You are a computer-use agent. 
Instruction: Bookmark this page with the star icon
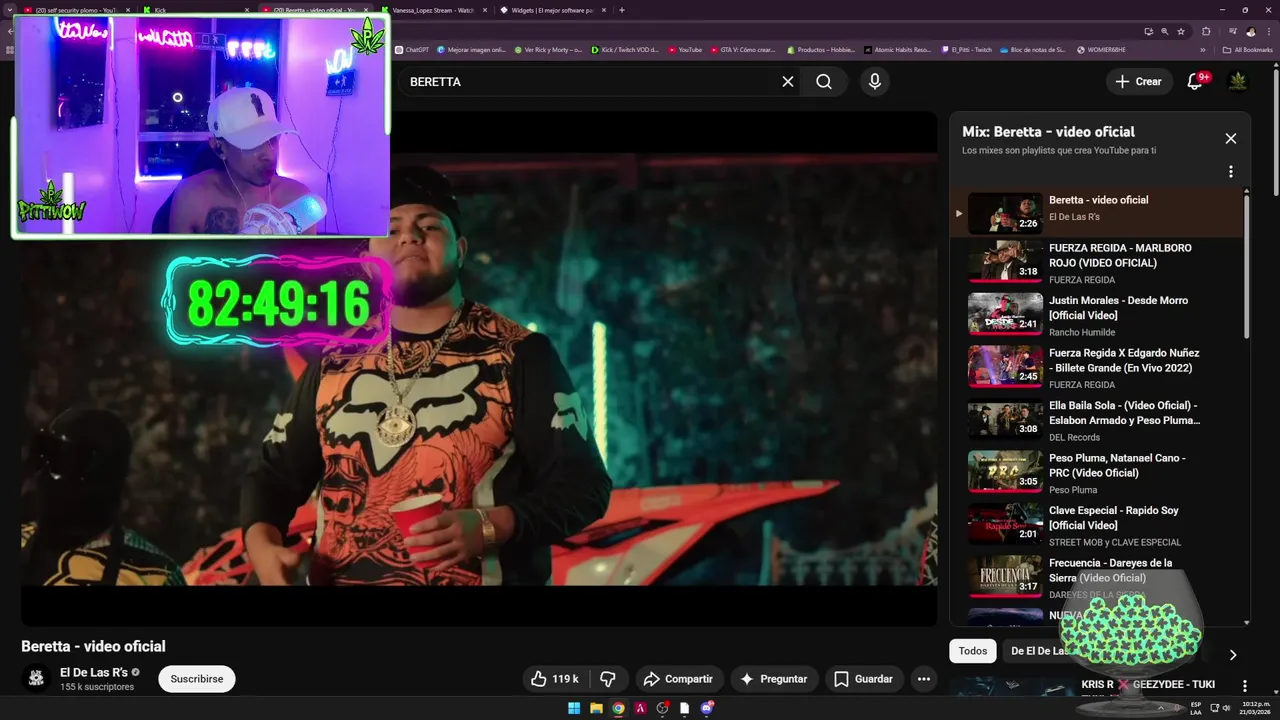(1181, 31)
